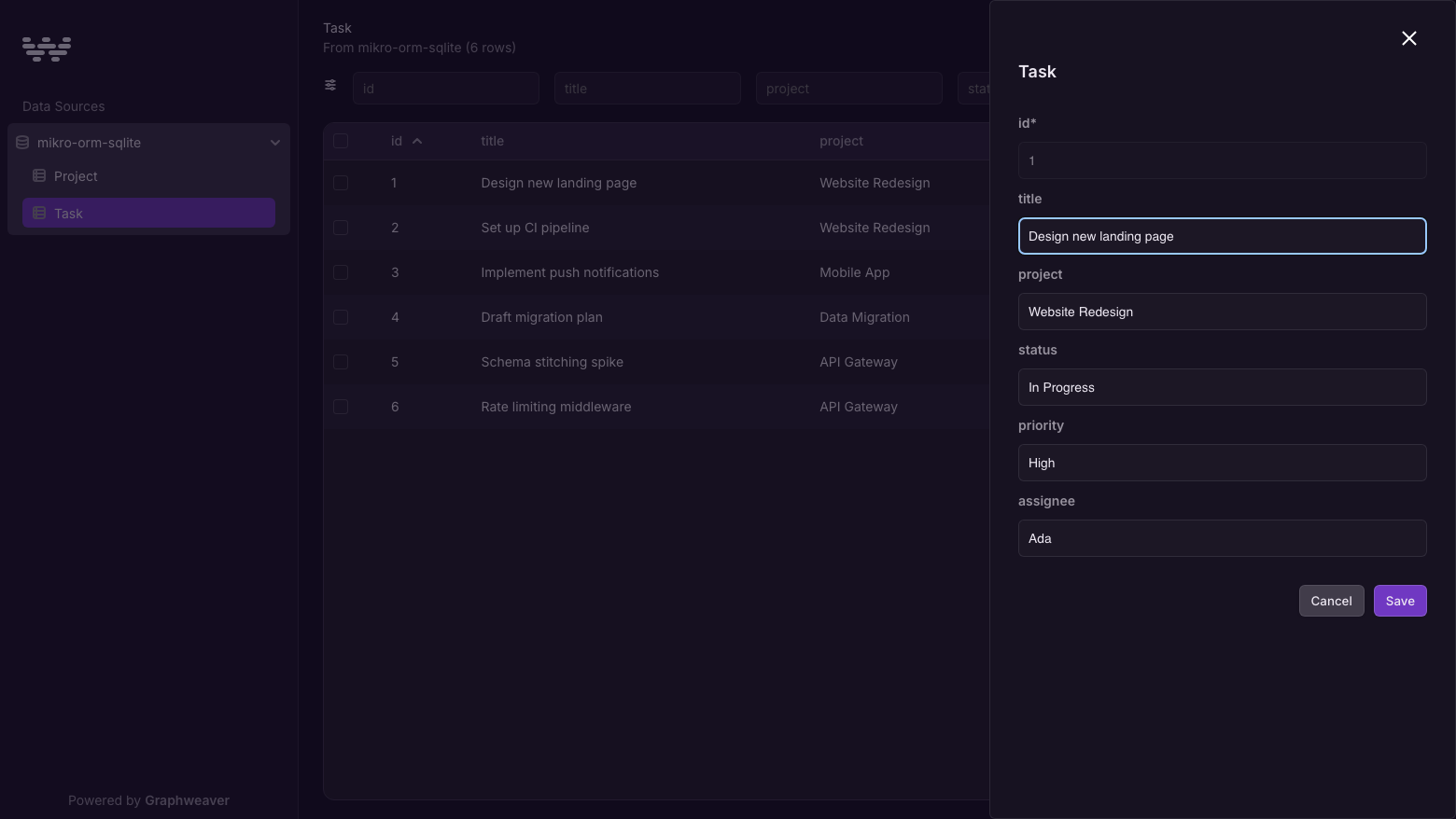This screenshot has width=1456, height=819.
Task: Check the row for Implement push notifications
Action: [341, 272]
